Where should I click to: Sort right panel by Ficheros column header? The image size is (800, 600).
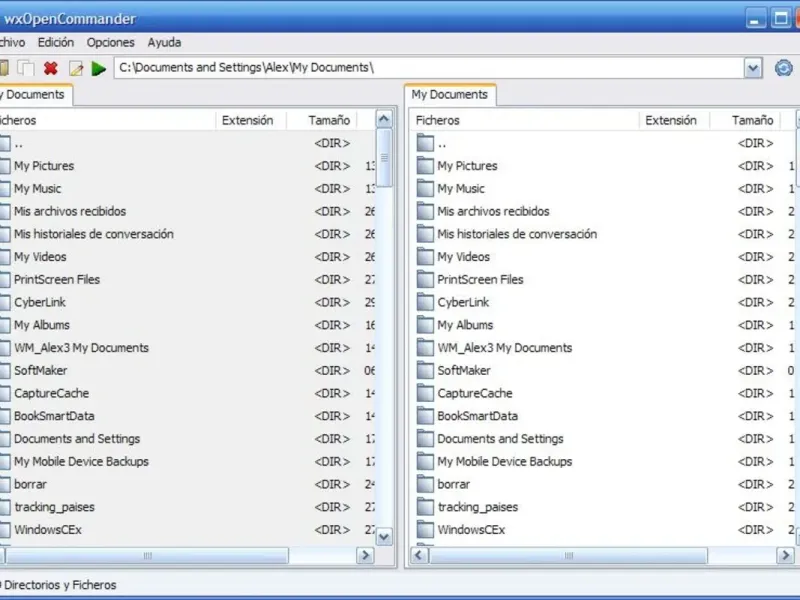[524, 120]
